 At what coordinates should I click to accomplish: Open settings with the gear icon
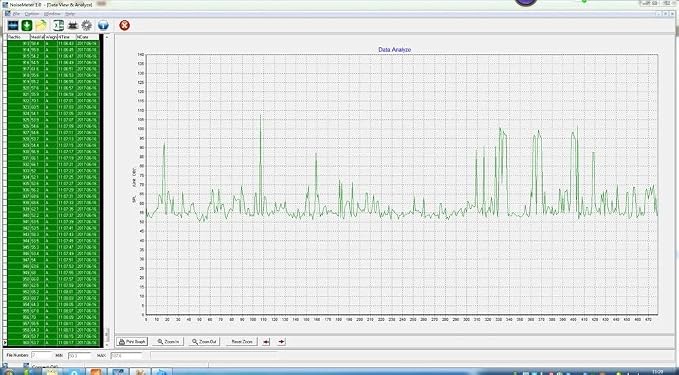point(87,26)
